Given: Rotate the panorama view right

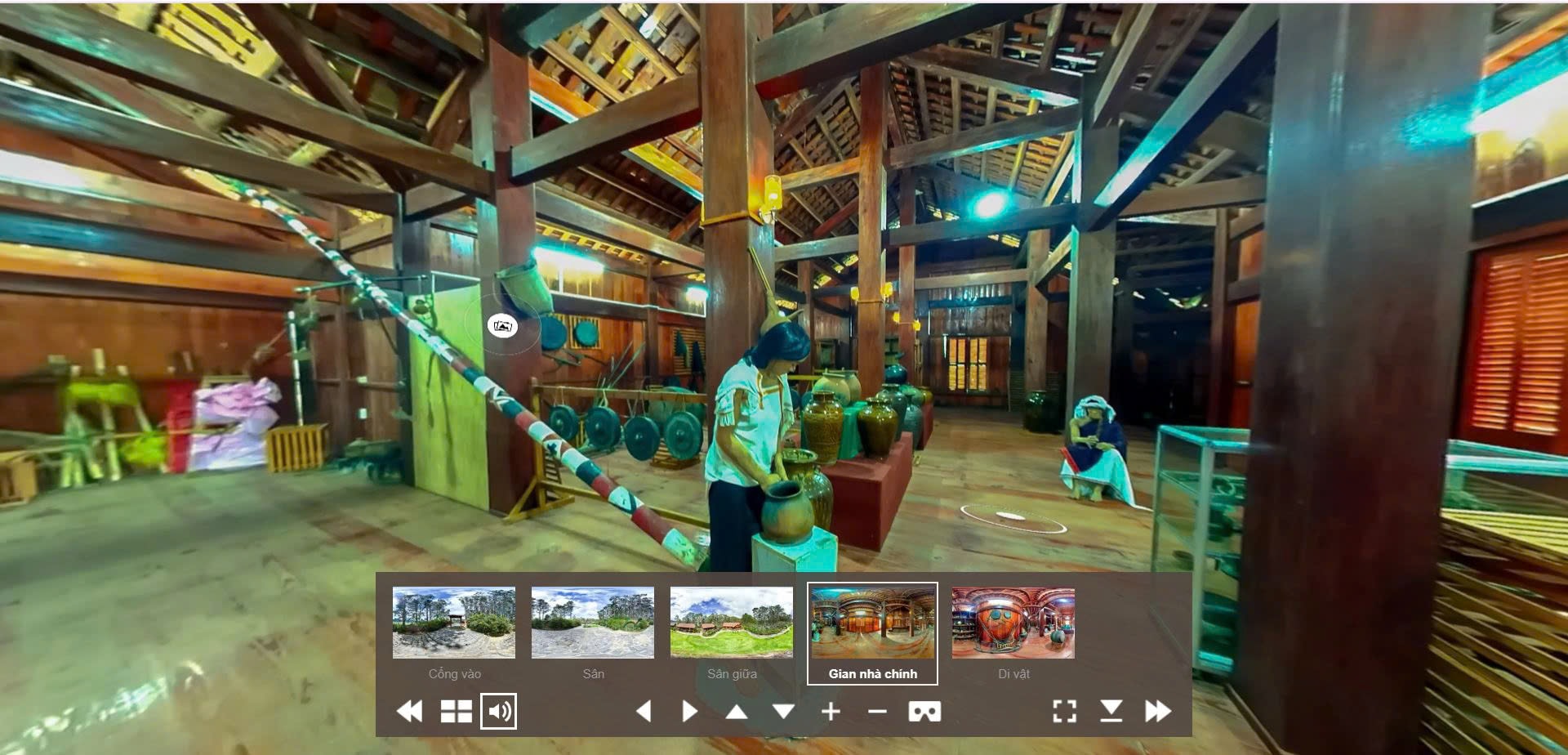Looking at the screenshot, I should click(690, 711).
